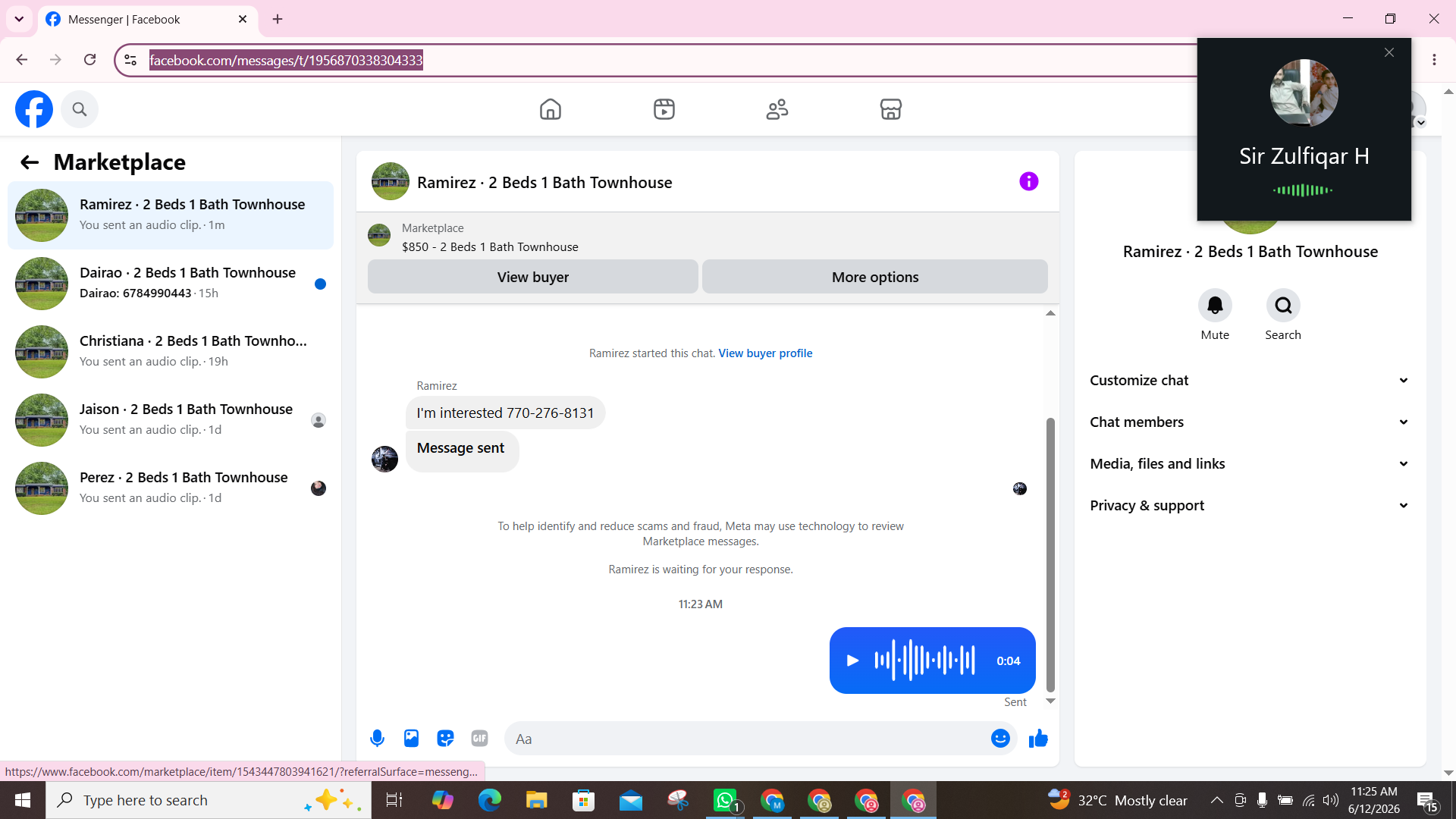The width and height of the screenshot is (1456, 819).
Task: Choose a GIF
Action: pos(479,738)
